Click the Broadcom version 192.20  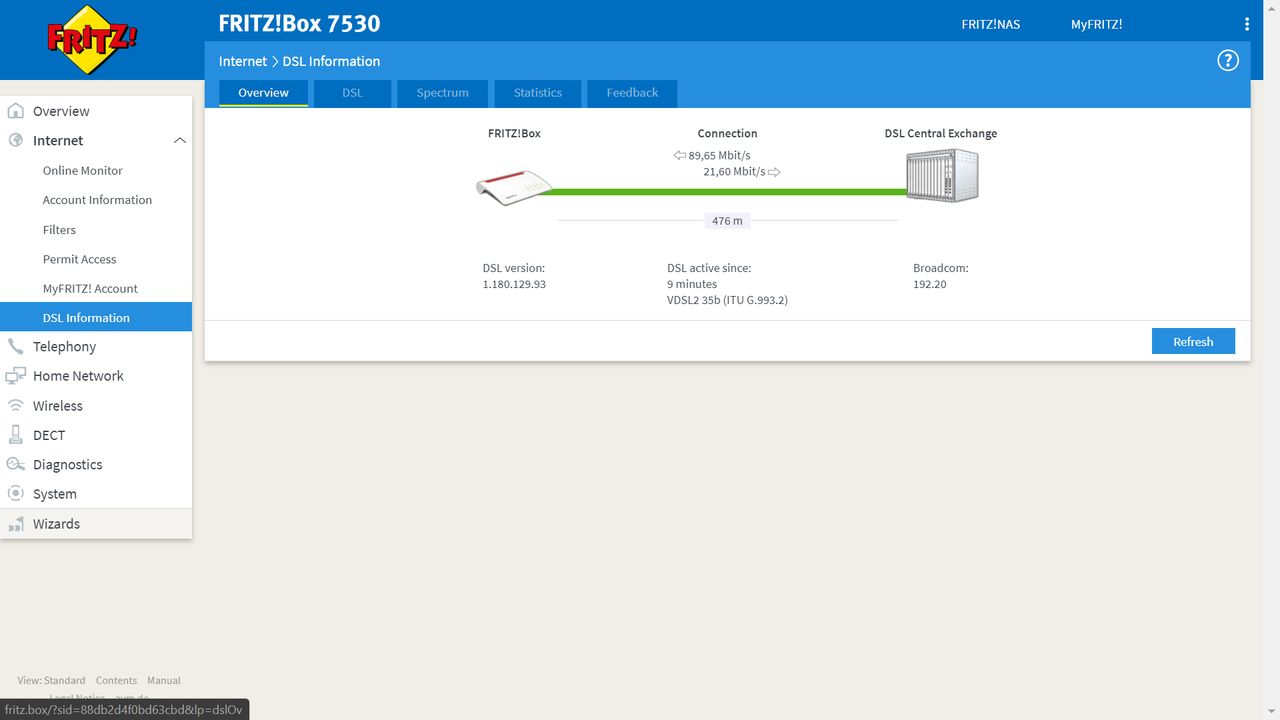[930, 284]
